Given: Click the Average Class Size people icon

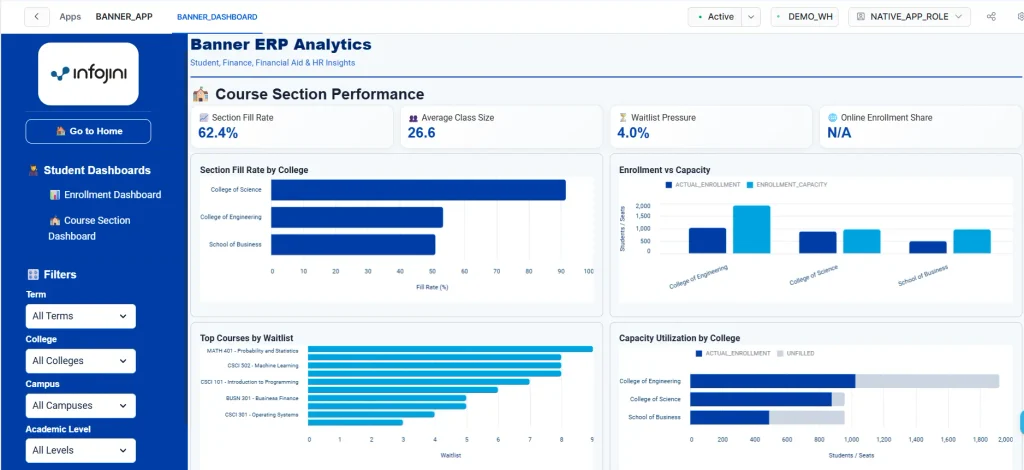Looking at the screenshot, I should tap(413, 118).
